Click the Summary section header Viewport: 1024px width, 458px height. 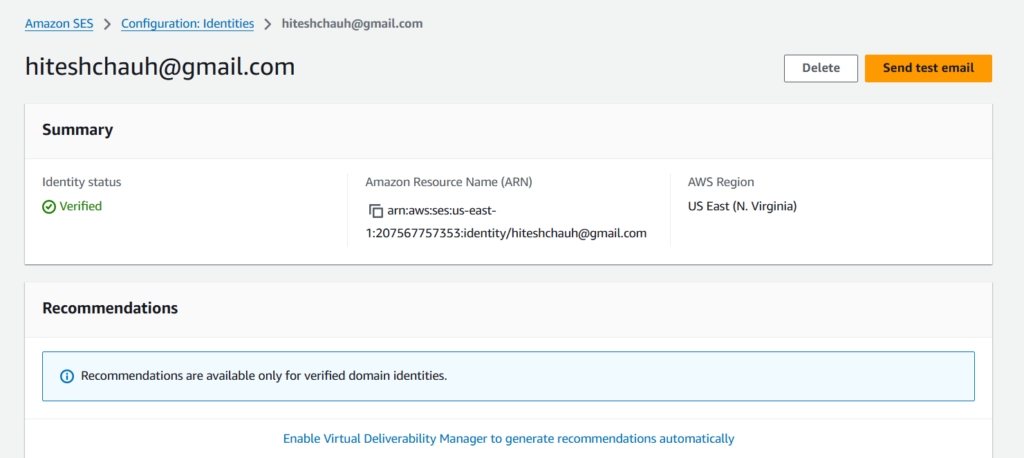(x=77, y=130)
